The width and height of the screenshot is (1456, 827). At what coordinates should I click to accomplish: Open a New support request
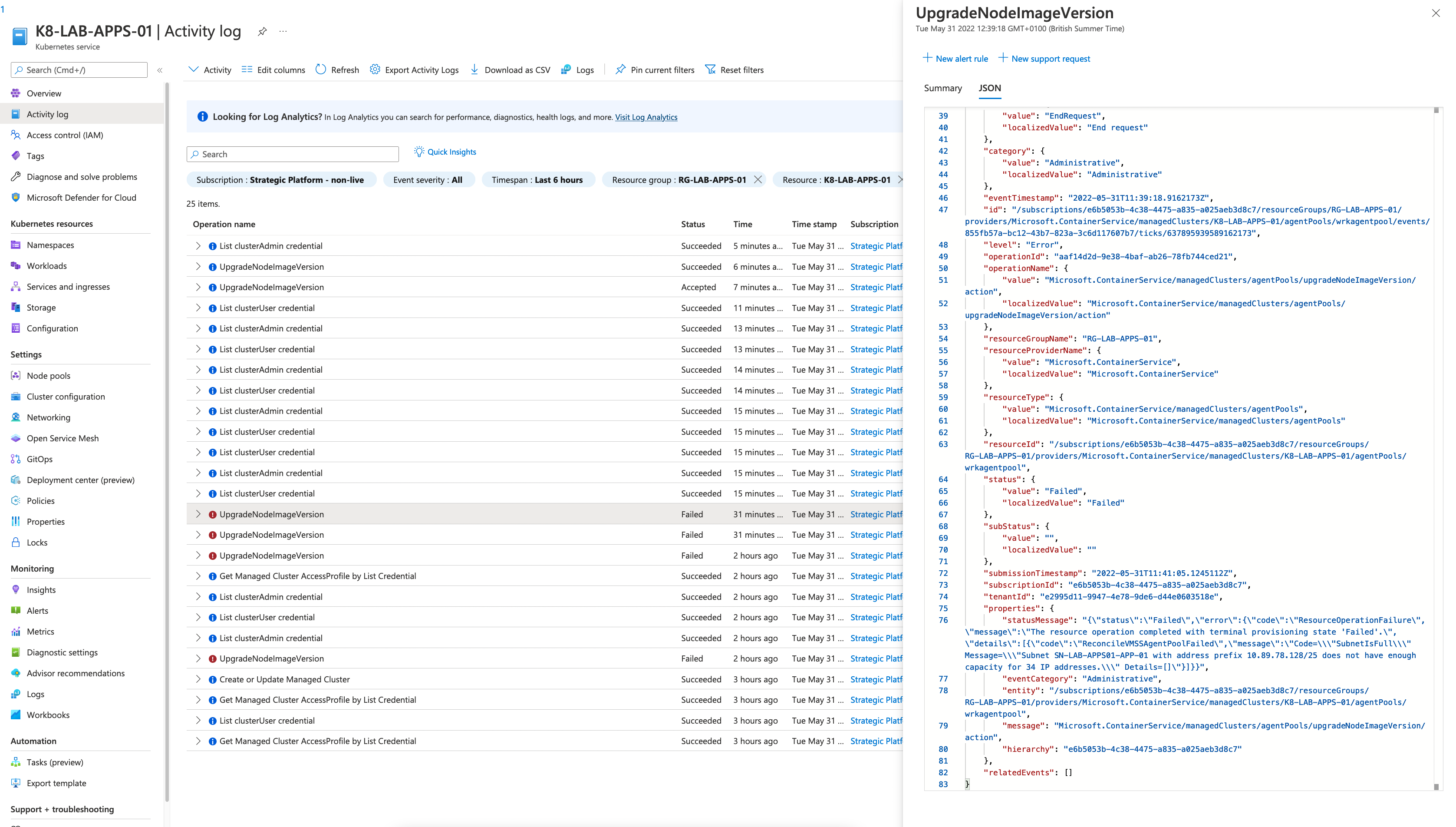coord(1044,59)
